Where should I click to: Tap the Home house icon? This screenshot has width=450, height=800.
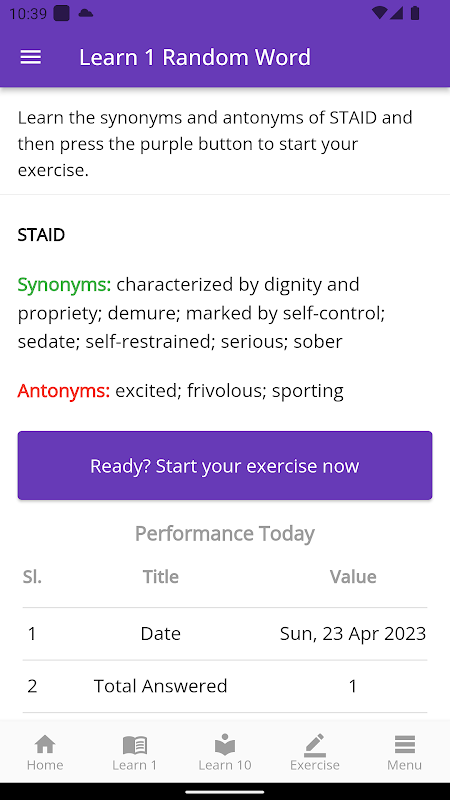click(x=45, y=744)
